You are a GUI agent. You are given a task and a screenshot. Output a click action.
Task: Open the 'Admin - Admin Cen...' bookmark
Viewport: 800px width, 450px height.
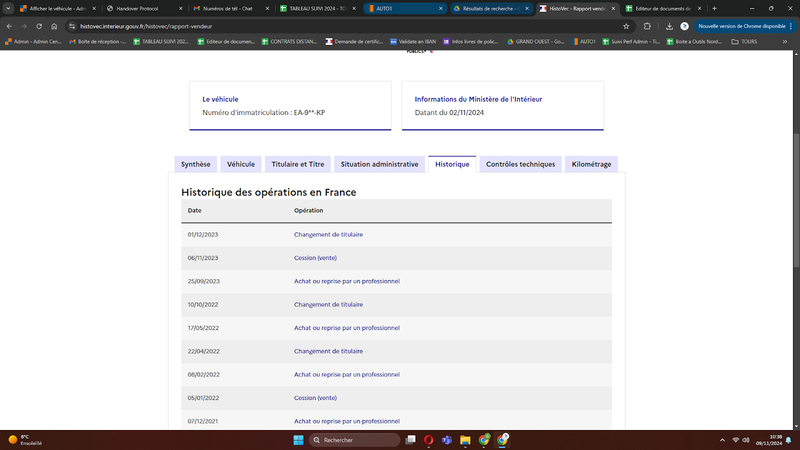33,41
